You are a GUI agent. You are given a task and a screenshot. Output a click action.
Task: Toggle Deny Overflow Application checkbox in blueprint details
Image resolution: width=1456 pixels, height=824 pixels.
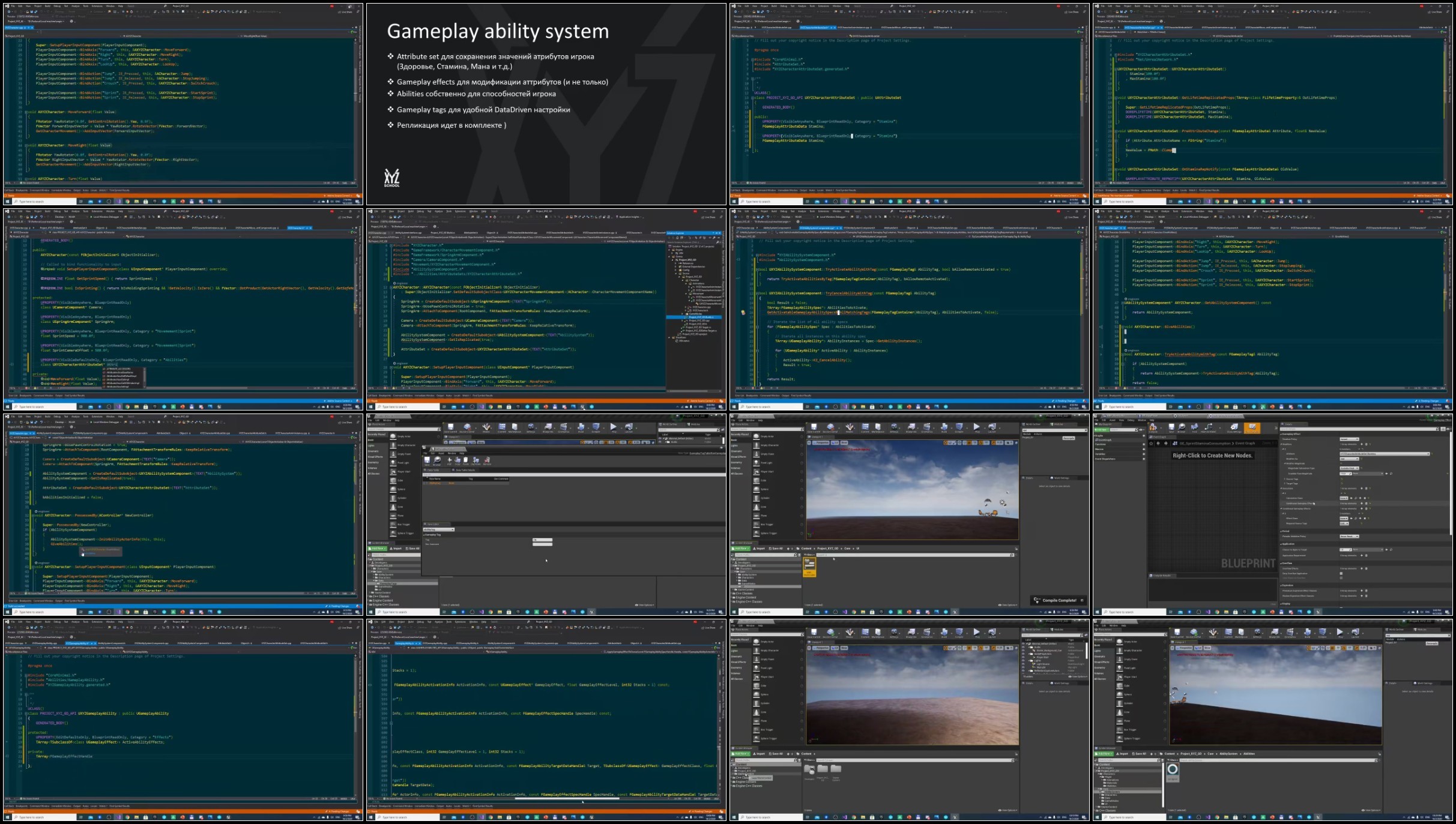click(x=1341, y=573)
